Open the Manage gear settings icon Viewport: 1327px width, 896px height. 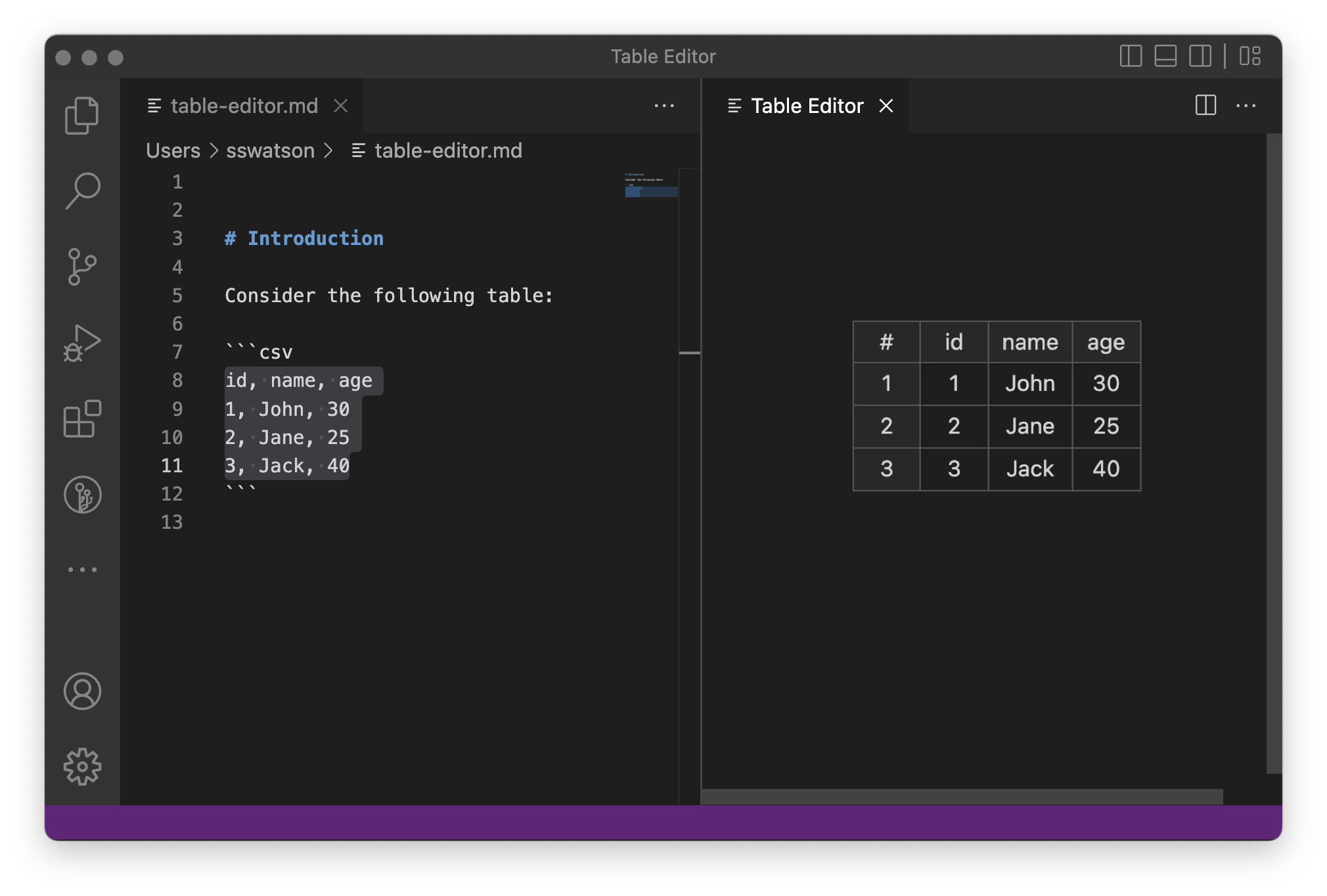tap(82, 767)
